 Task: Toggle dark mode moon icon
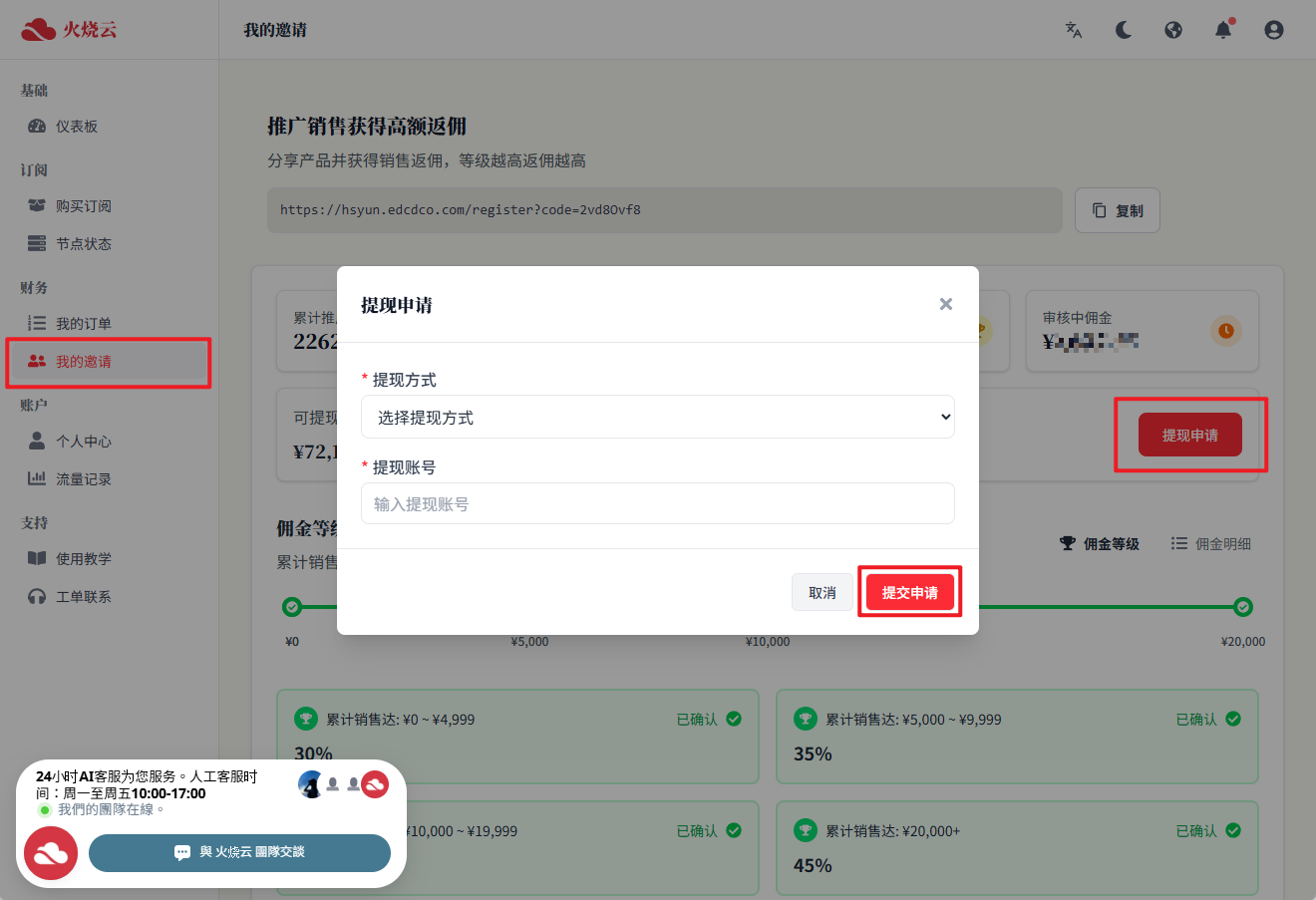pyautogui.click(x=1124, y=30)
